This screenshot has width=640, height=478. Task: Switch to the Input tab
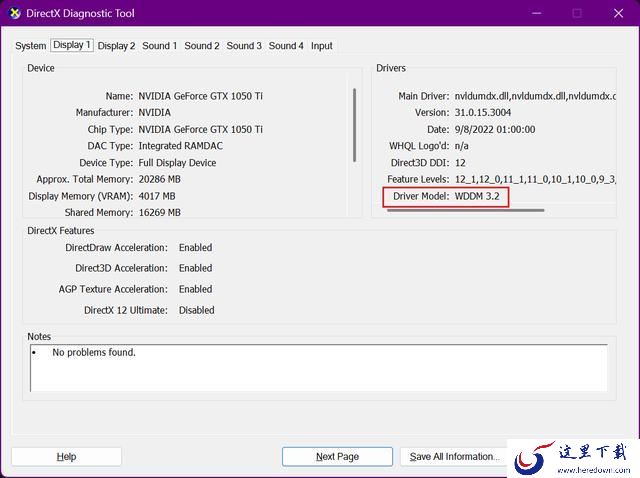pyautogui.click(x=322, y=46)
